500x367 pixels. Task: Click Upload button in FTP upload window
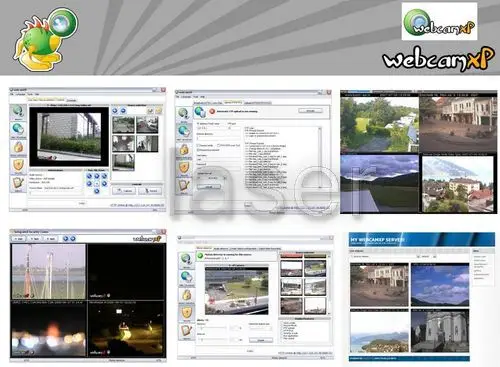point(209,187)
